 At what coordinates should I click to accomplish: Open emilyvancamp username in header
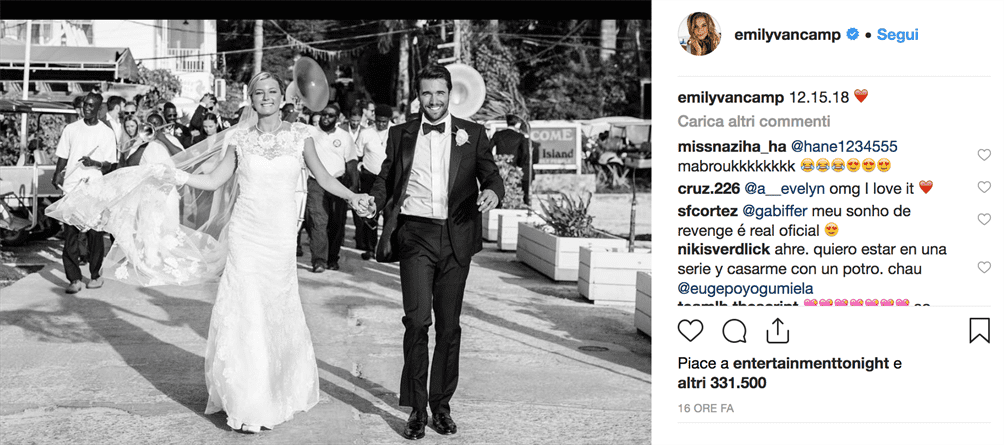pos(787,35)
